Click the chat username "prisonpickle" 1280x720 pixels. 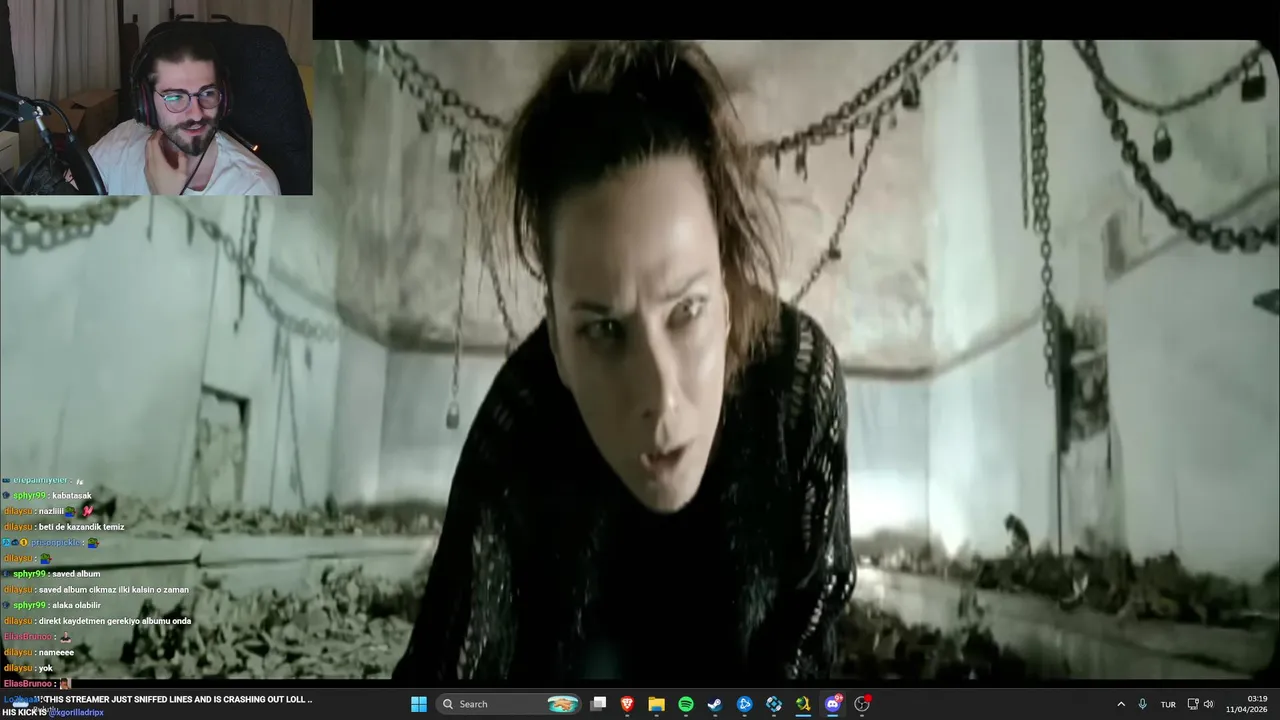tap(55, 542)
